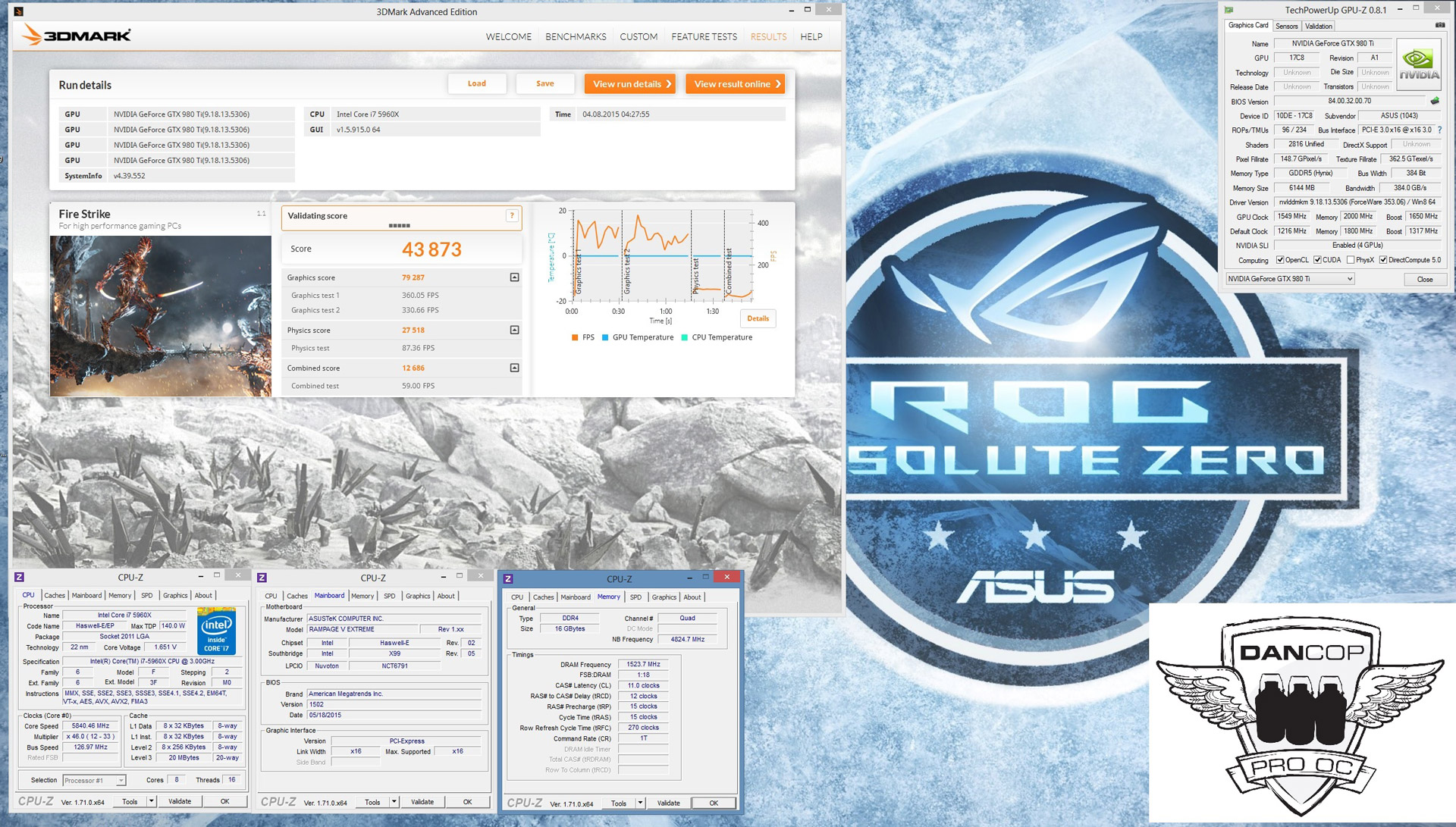Click the Intel Core i7 badge
The height and width of the screenshot is (827, 1456).
click(216, 631)
